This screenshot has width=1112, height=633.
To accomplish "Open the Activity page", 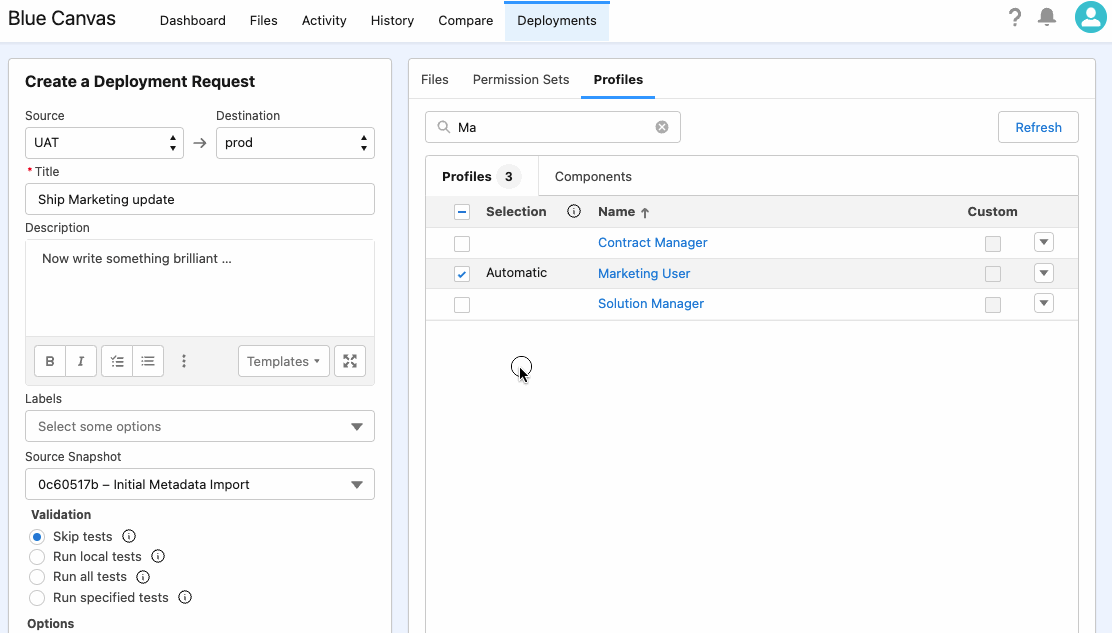I will click(324, 21).
